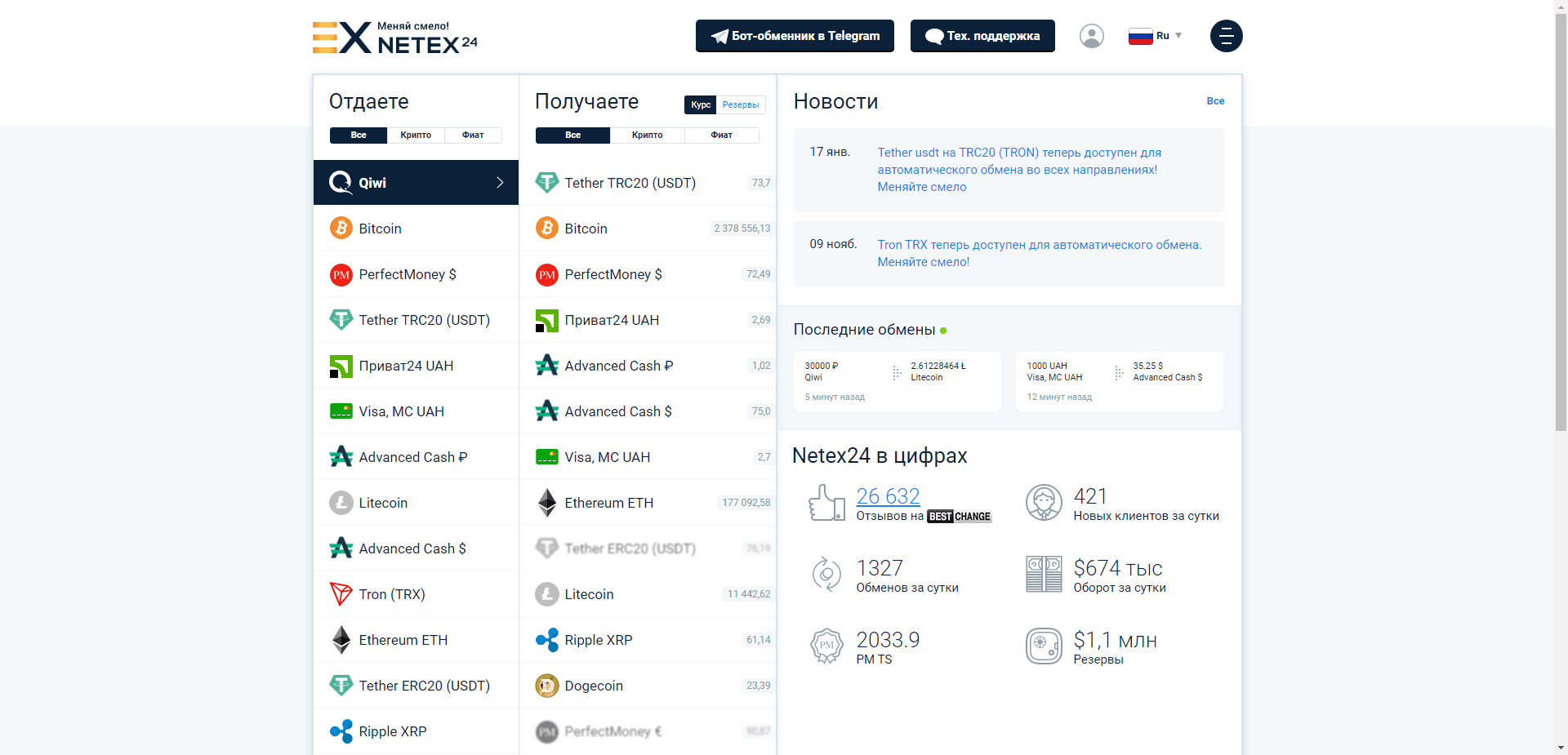View all news via Все link
This screenshot has width=1568, height=755.
(x=1214, y=101)
